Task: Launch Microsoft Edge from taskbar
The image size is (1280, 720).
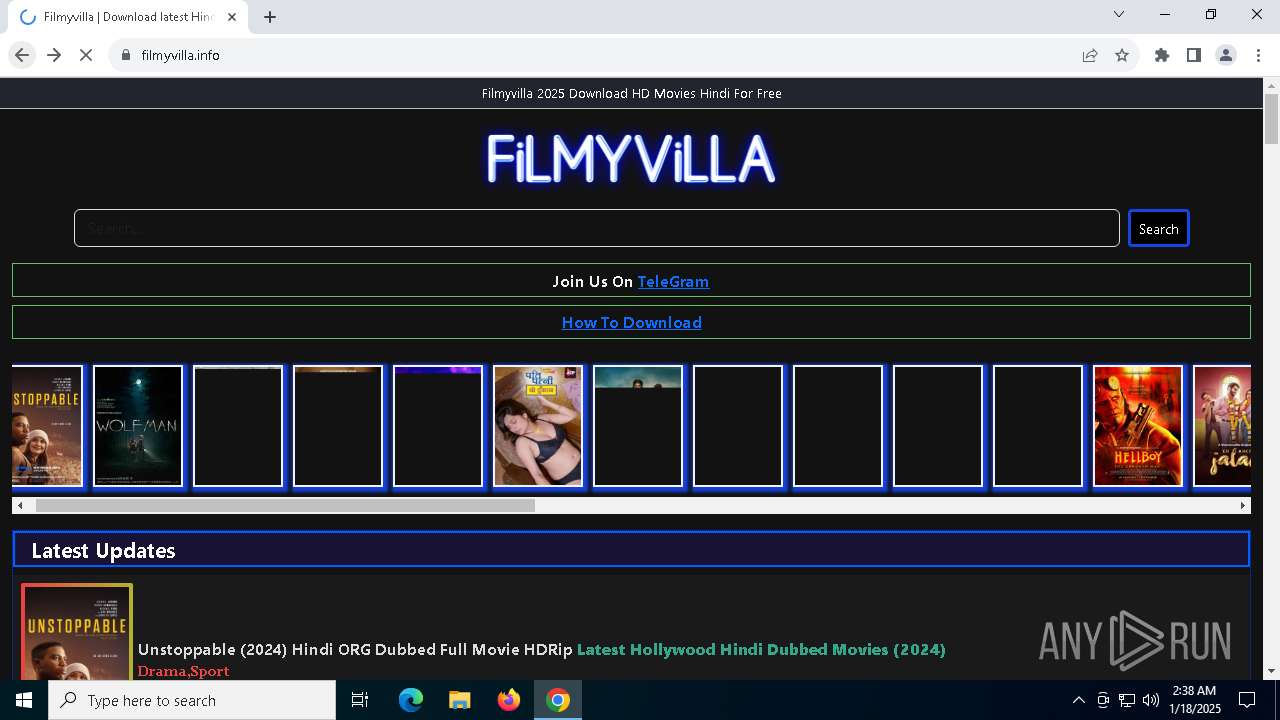Action: (x=411, y=700)
